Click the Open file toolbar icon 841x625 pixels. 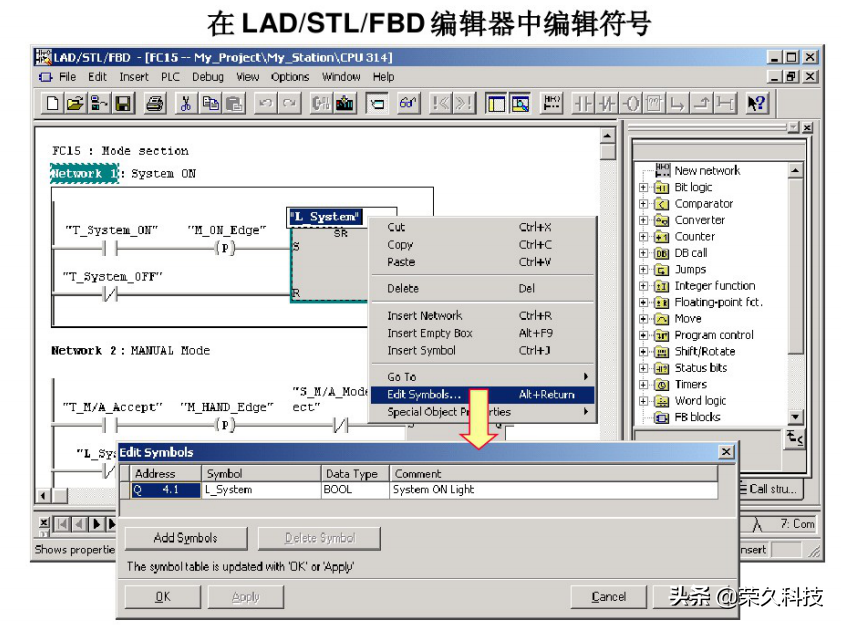coord(76,103)
